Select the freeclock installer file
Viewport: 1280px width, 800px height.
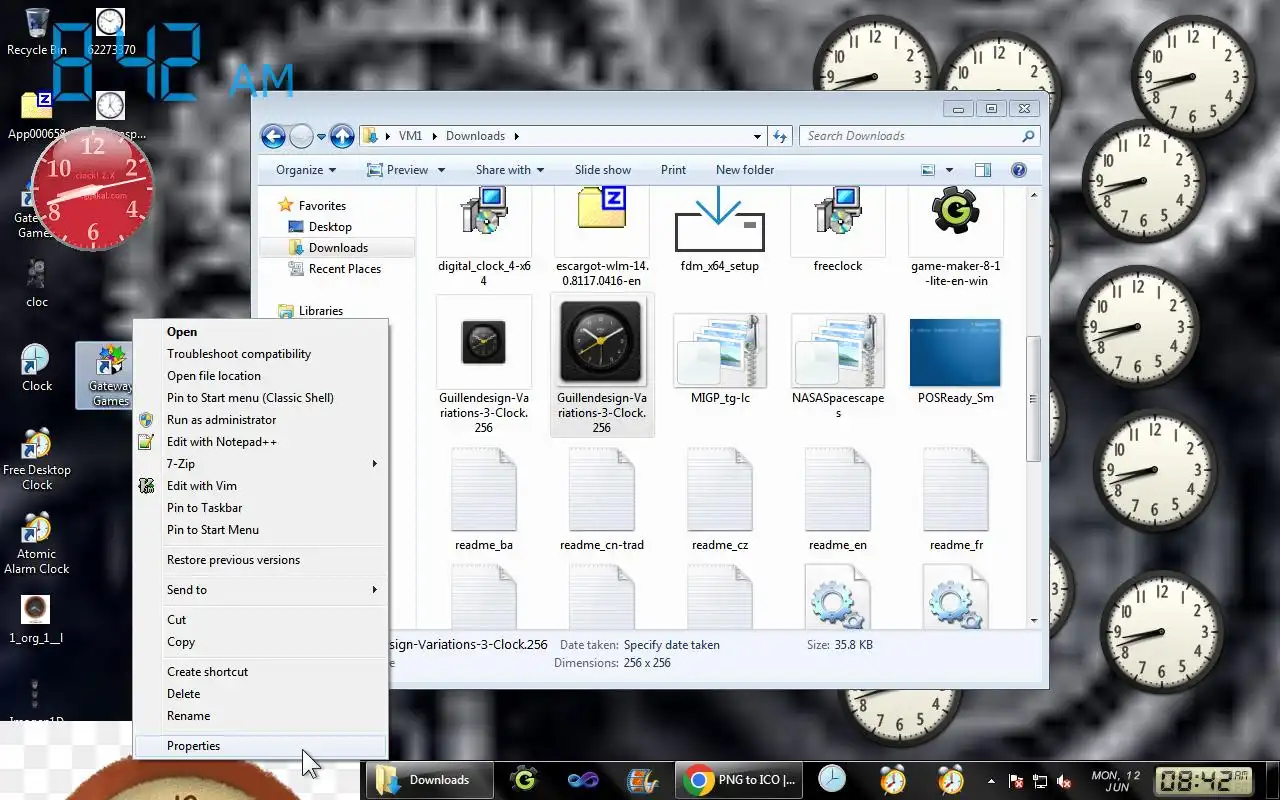838,232
